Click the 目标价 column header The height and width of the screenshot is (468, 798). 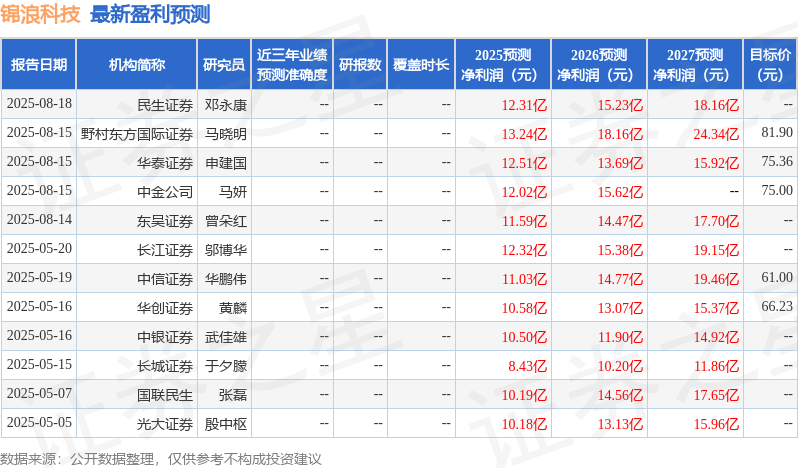[x=771, y=65]
